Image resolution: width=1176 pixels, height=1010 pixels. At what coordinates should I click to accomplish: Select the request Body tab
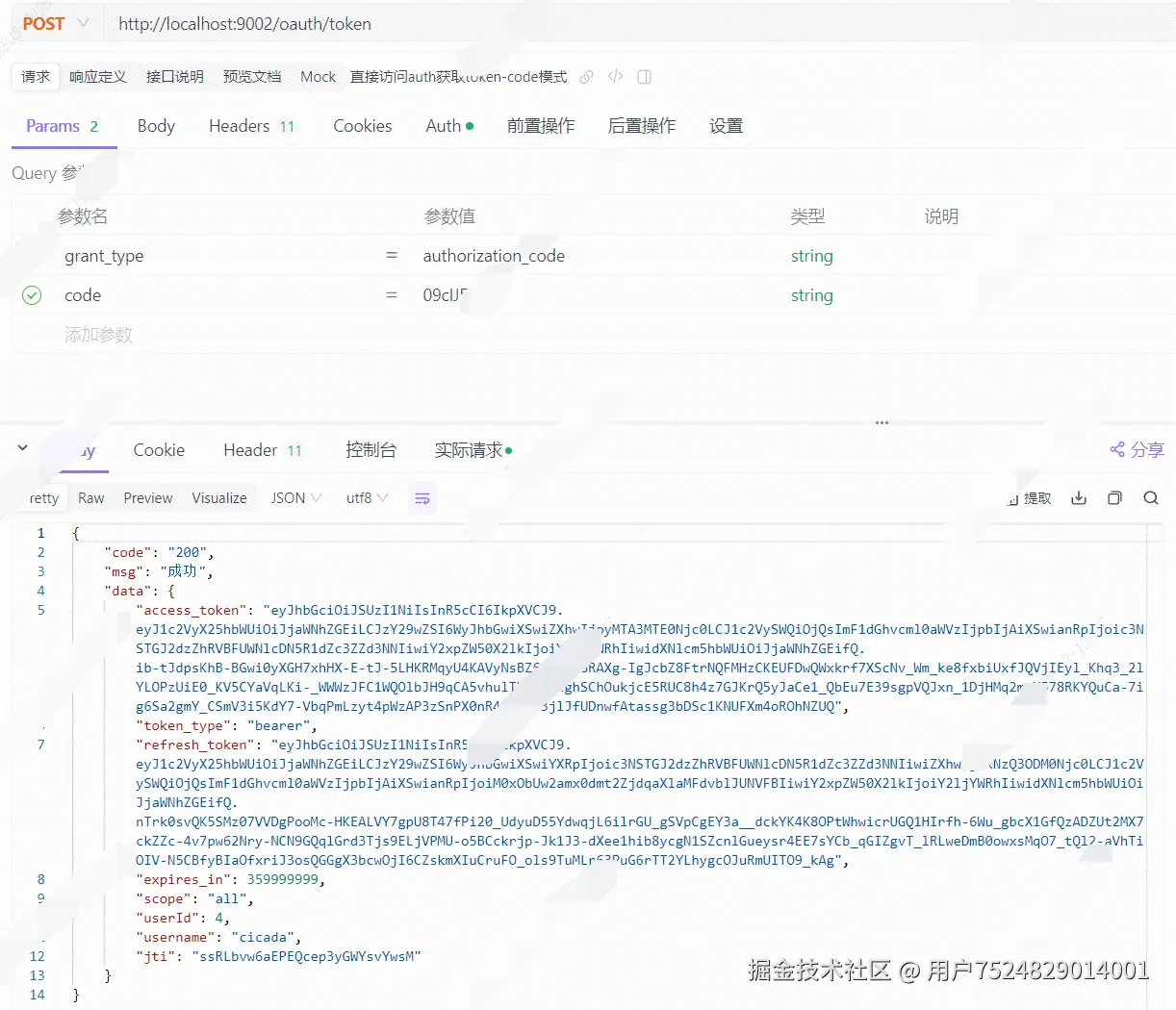[x=156, y=126]
